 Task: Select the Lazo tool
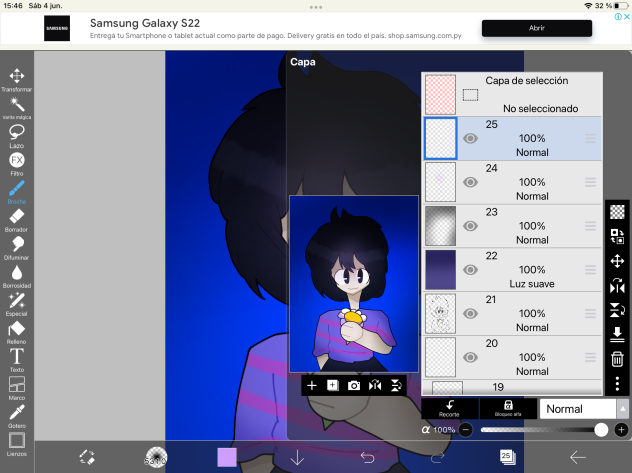[x=17, y=136]
